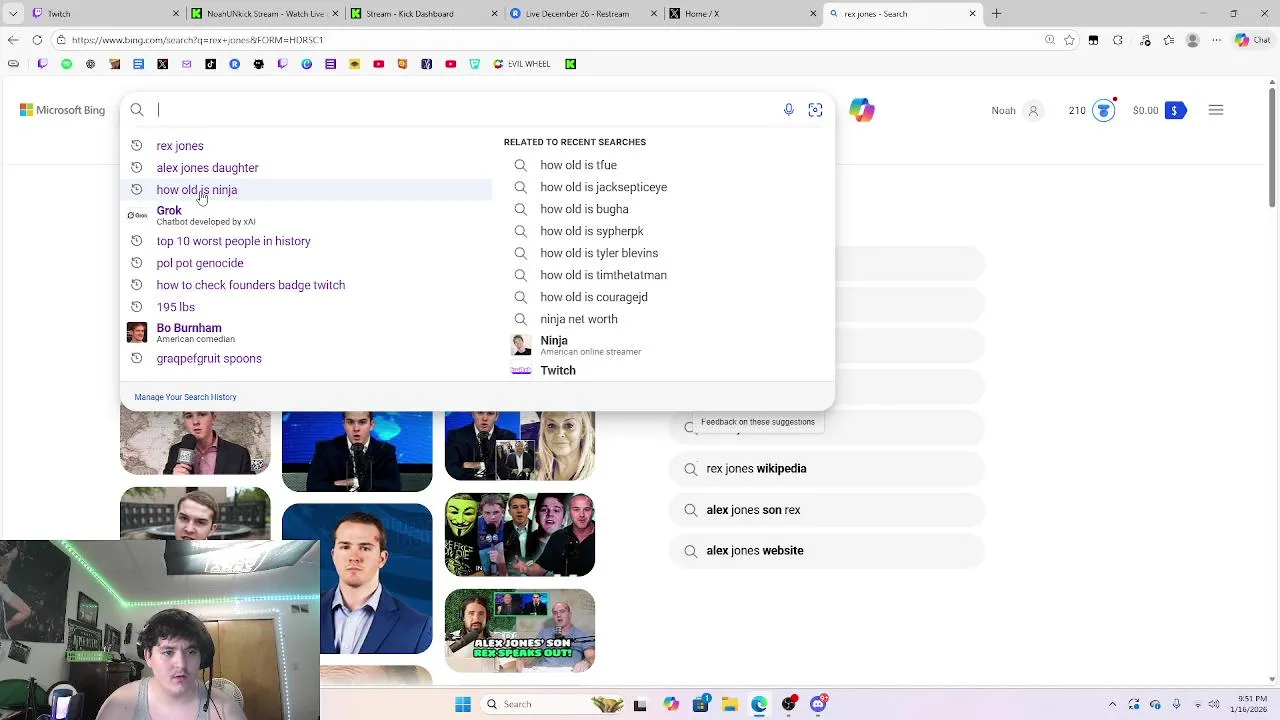Screen dimensions: 1280x720
Task: Select 'ninja net worth' suggestion
Action: click(579, 319)
